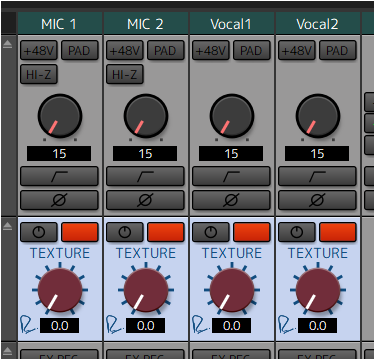Screen dimensions: 375x360
Task: Toggle high-pass filter icon on MIC 1
Action: point(59,176)
